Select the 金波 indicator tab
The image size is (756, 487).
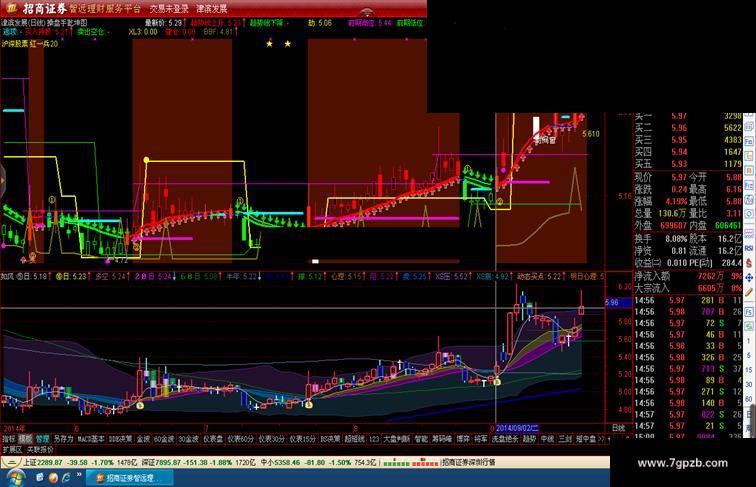coord(143,439)
